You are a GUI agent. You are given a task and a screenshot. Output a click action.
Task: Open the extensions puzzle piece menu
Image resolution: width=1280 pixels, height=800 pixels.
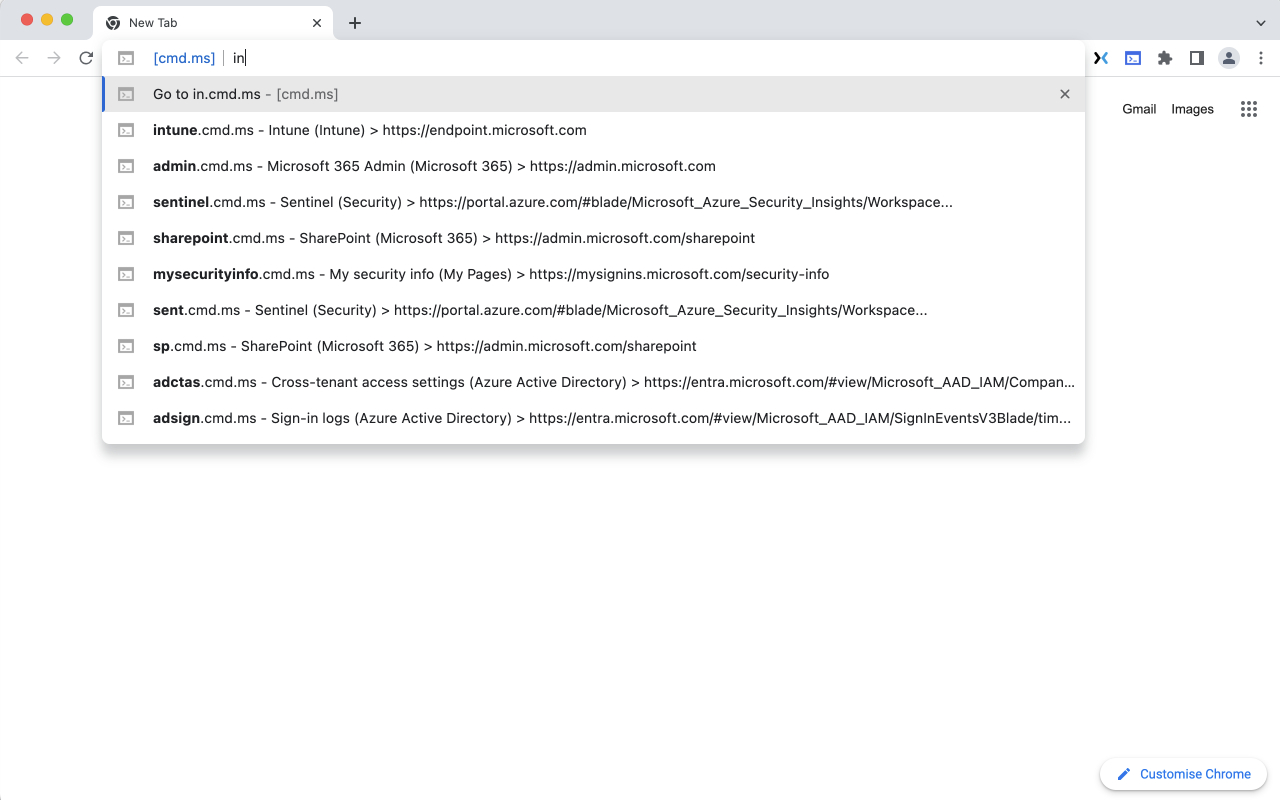tap(1165, 58)
